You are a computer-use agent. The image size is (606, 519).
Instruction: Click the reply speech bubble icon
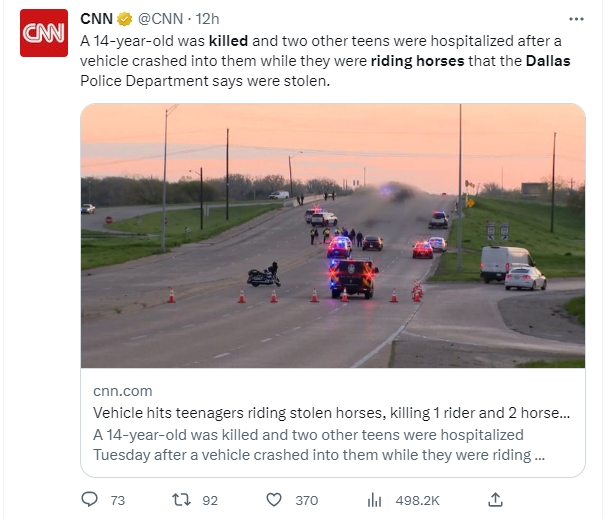tap(89, 500)
